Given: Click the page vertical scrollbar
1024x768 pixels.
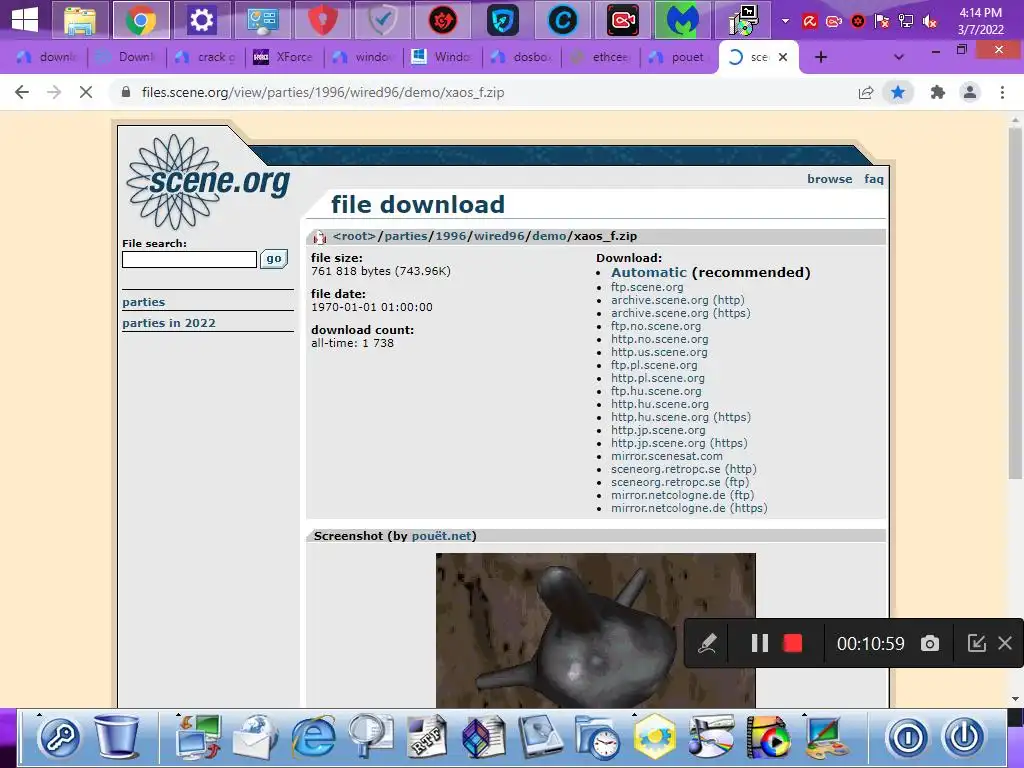Looking at the screenshot, I should point(1015,304).
